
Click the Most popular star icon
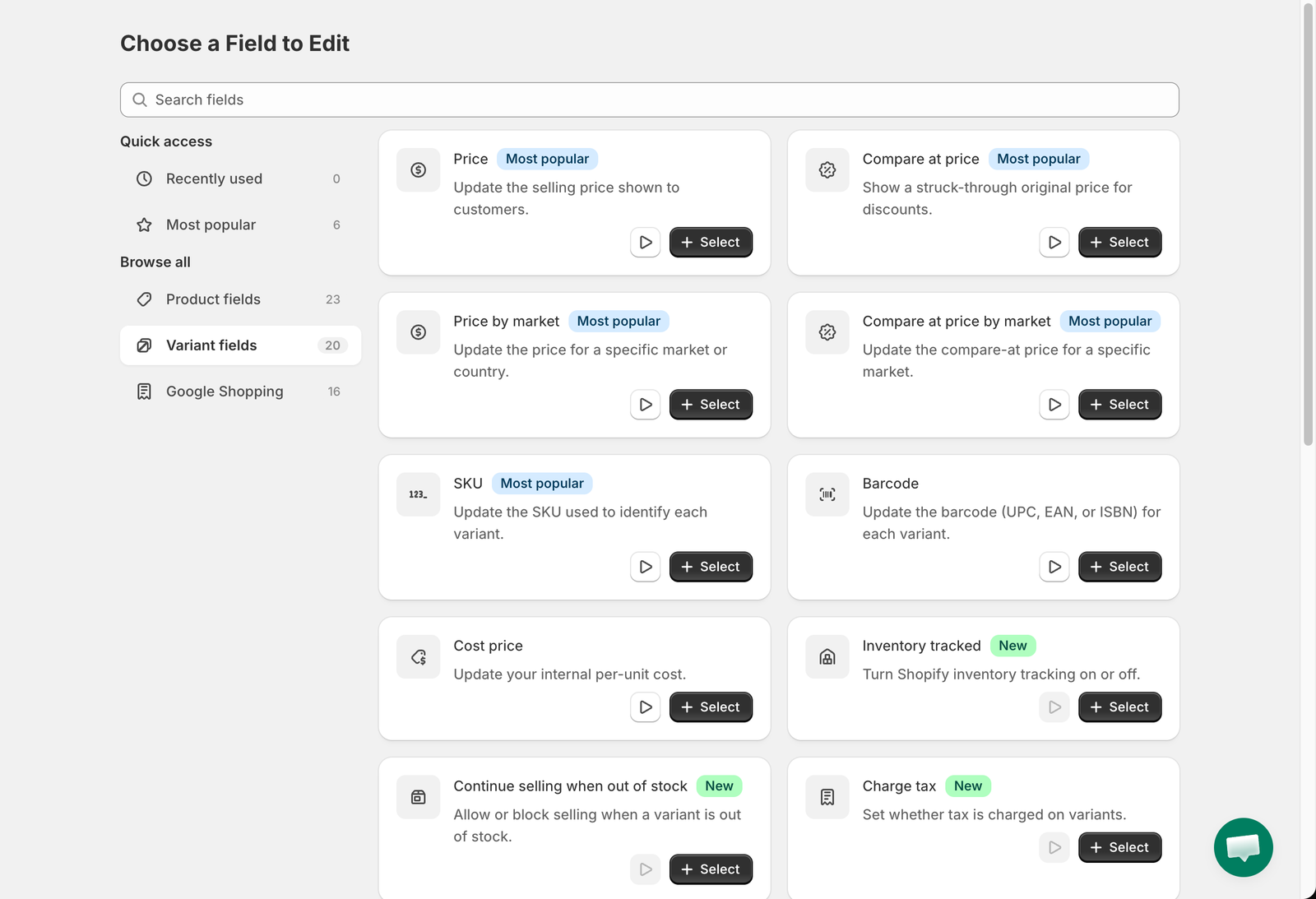point(144,225)
